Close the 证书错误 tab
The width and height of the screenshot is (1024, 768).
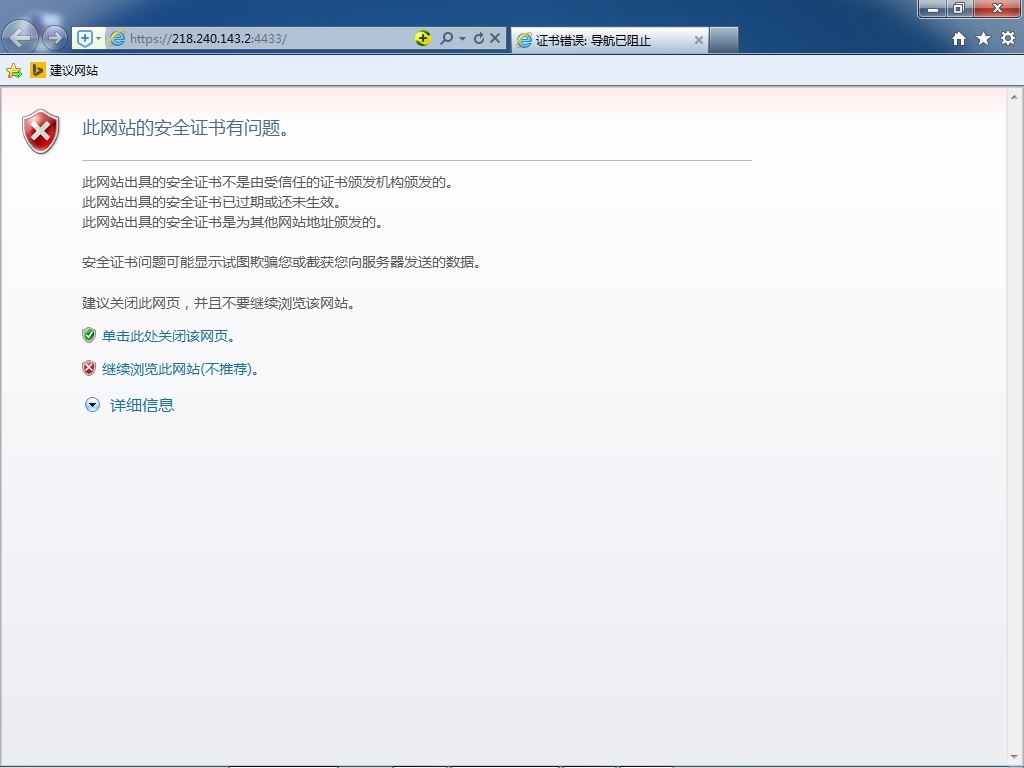(698, 40)
